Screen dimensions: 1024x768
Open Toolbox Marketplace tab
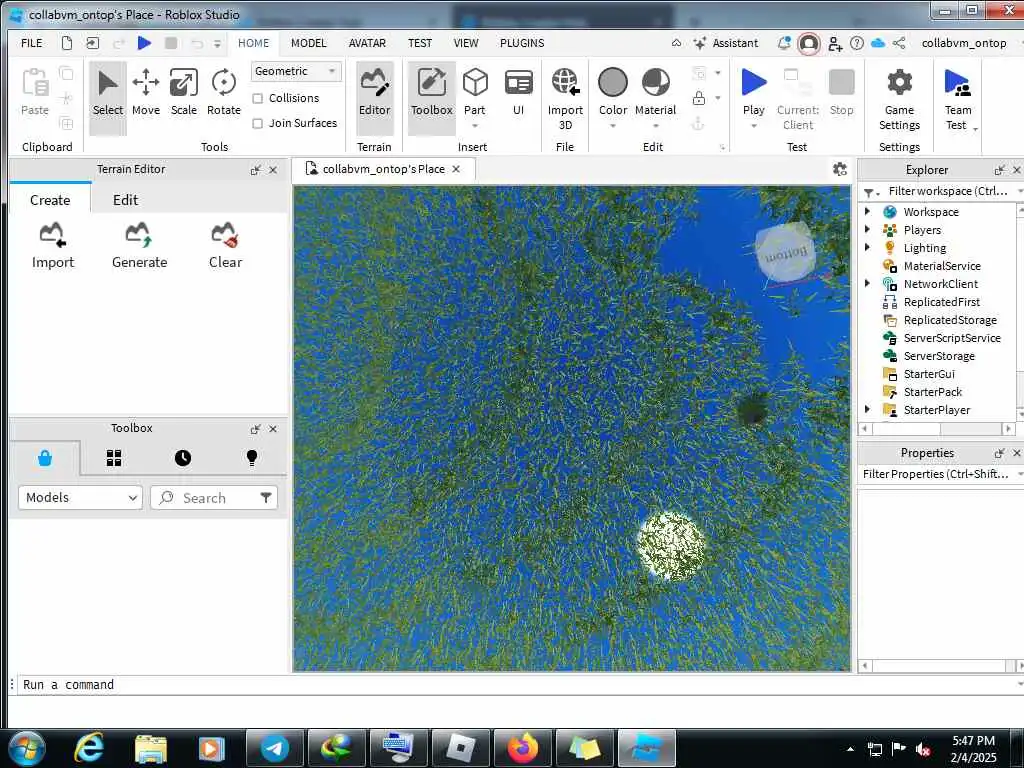click(x=45, y=458)
